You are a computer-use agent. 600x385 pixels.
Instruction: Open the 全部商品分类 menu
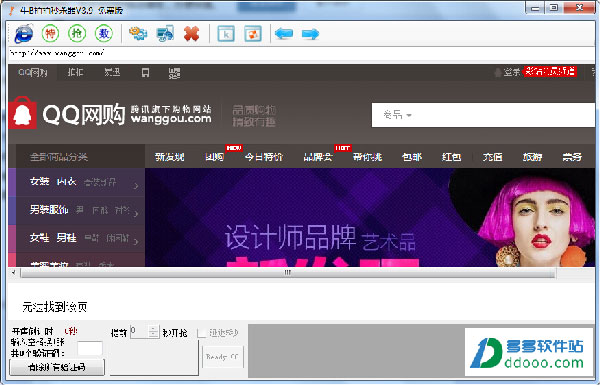click(x=59, y=157)
